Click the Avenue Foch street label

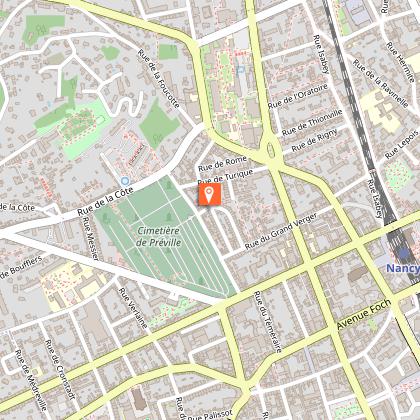363,314
